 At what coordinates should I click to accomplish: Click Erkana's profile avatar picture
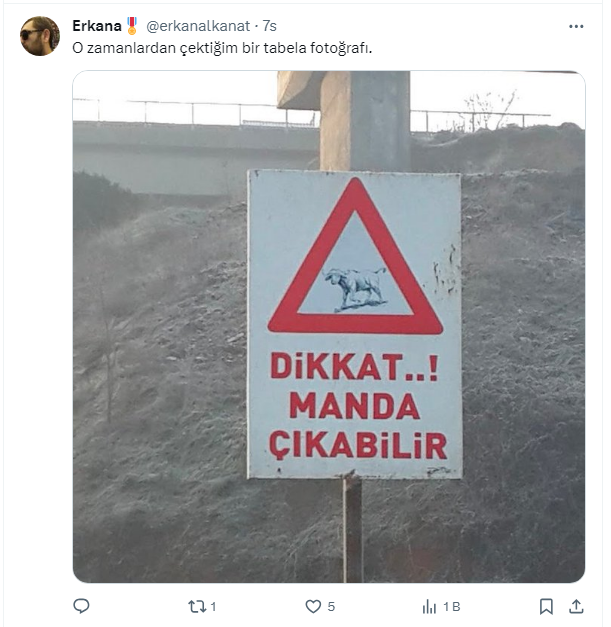(40, 36)
